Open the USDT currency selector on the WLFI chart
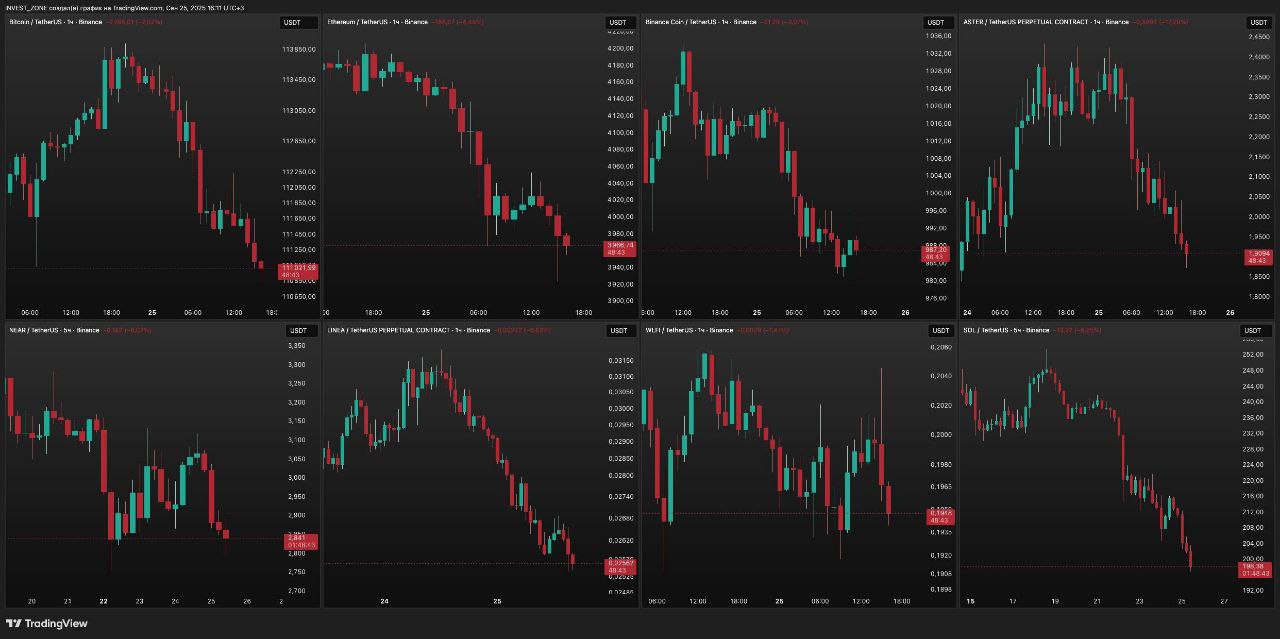1280x639 pixels. pos(940,330)
